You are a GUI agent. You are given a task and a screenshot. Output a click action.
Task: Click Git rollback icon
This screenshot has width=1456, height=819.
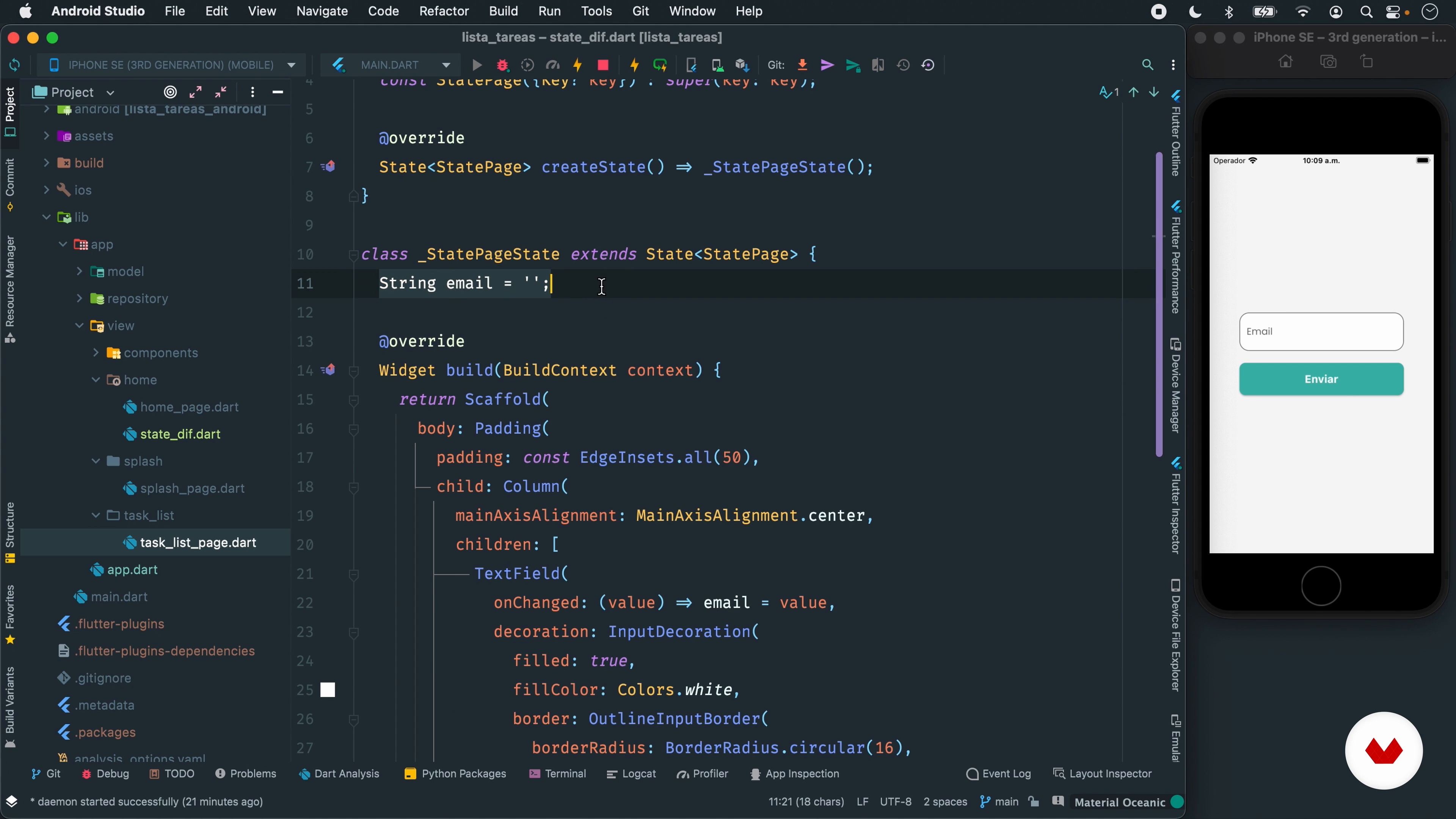928,65
